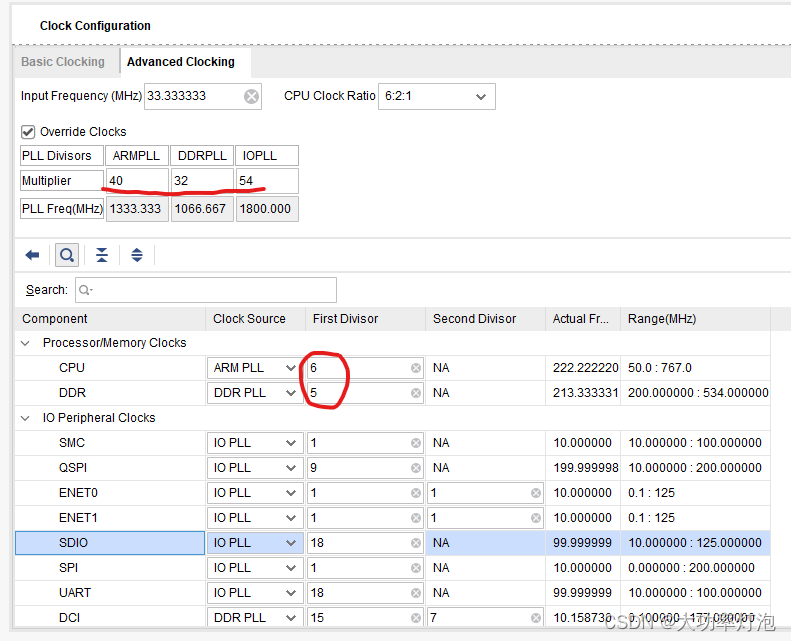
Task: Open the SMC clock source dropdown
Action: click(x=255, y=443)
